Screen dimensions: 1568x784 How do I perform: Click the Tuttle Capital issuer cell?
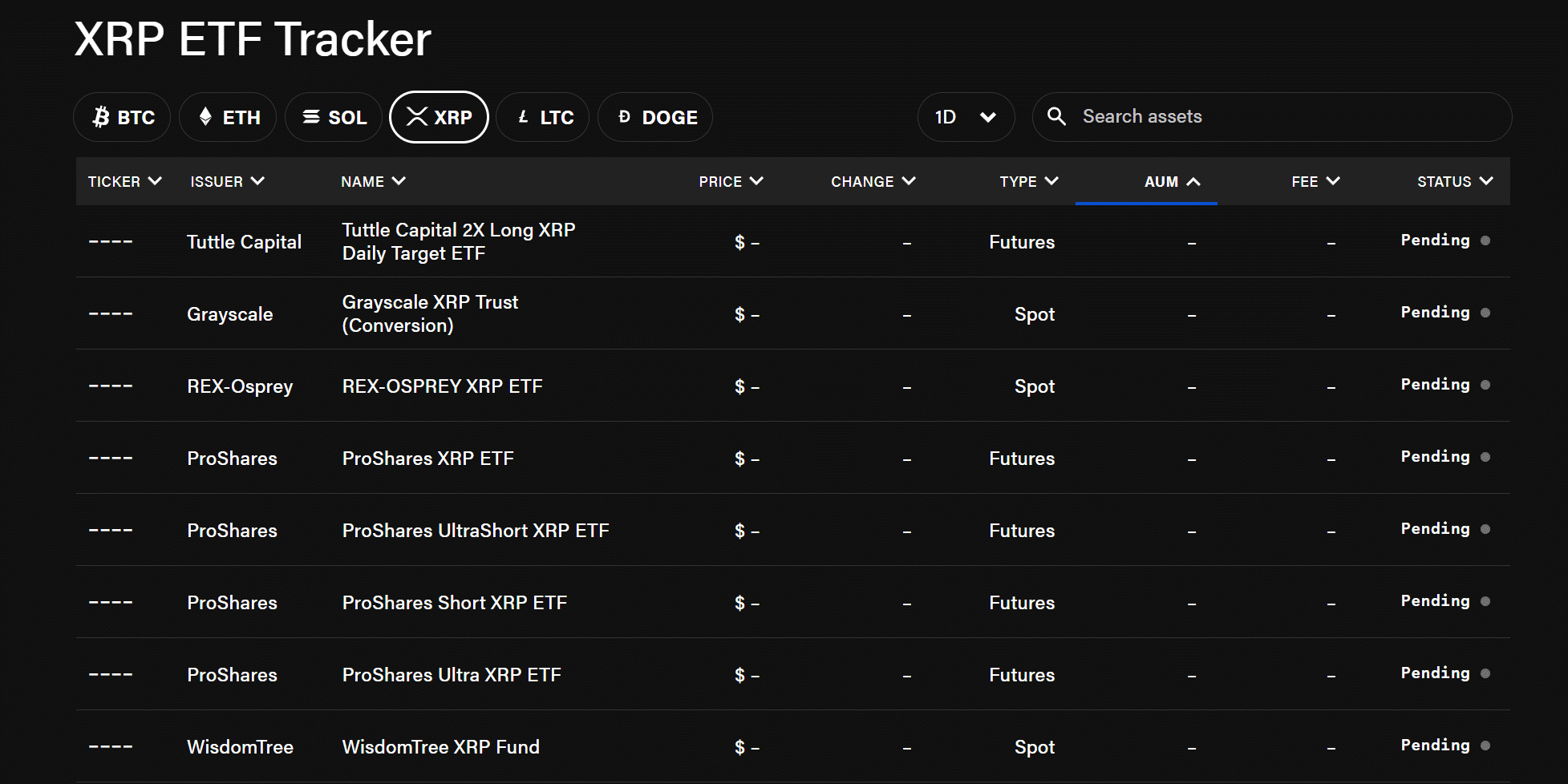pyautogui.click(x=244, y=242)
